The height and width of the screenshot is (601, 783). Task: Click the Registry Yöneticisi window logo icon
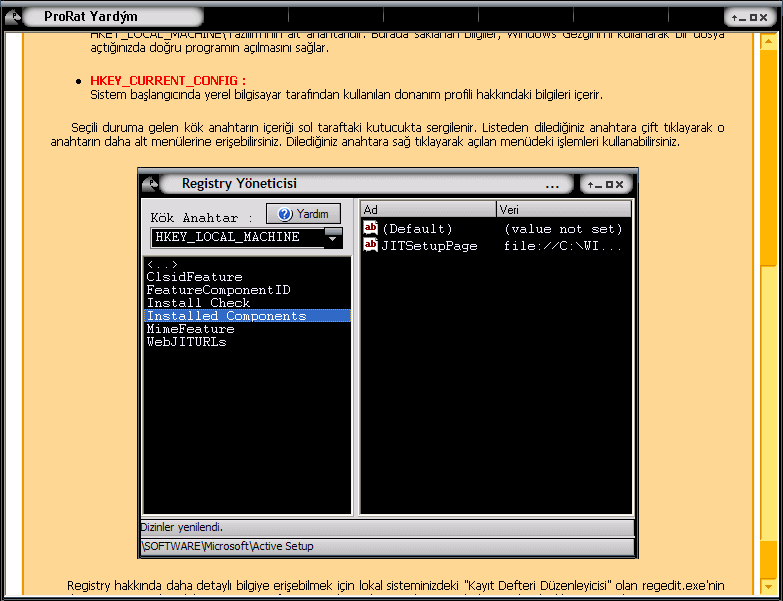(151, 184)
